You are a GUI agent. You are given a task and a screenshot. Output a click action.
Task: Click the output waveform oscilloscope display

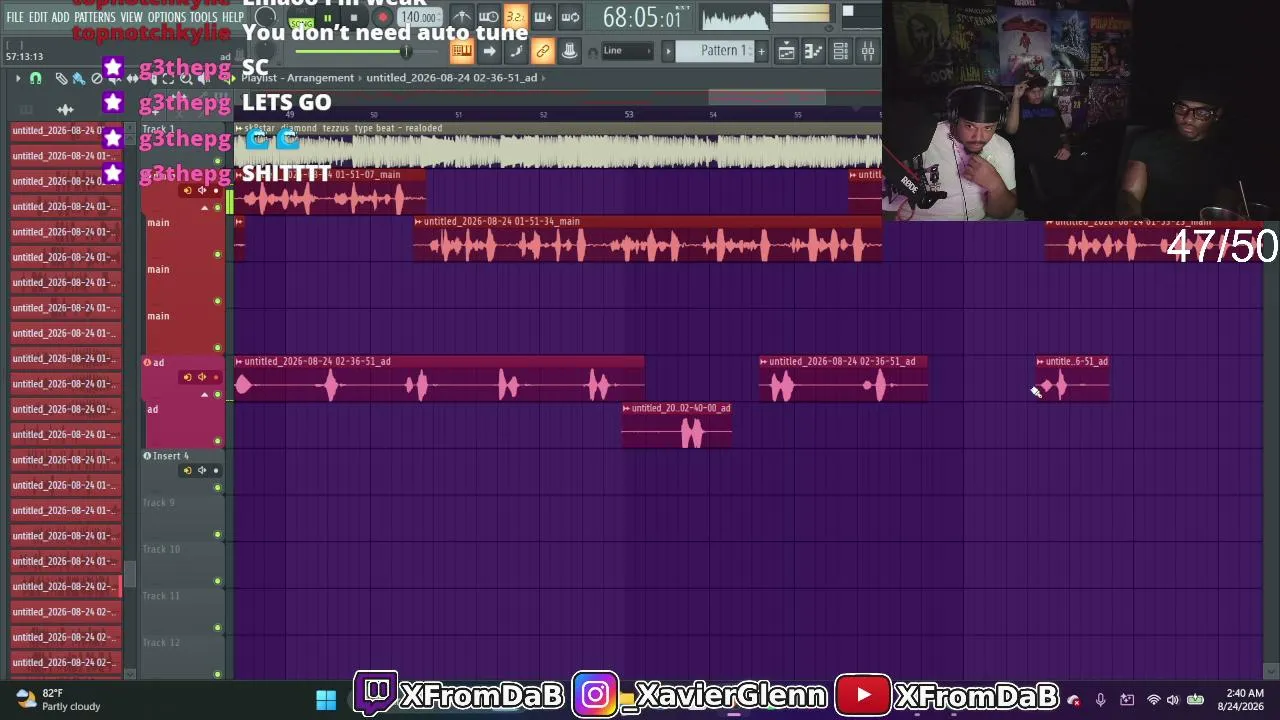pos(734,18)
